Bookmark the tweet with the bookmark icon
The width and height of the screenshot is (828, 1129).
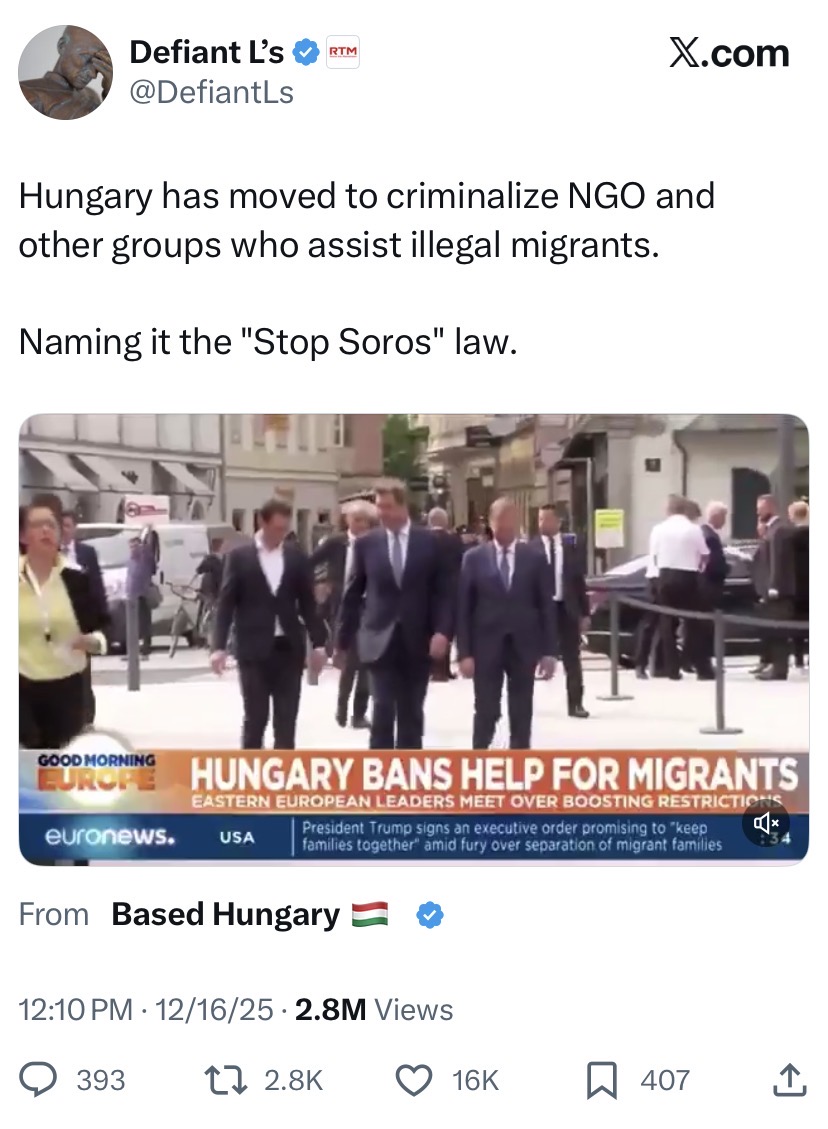[x=602, y=1081]
